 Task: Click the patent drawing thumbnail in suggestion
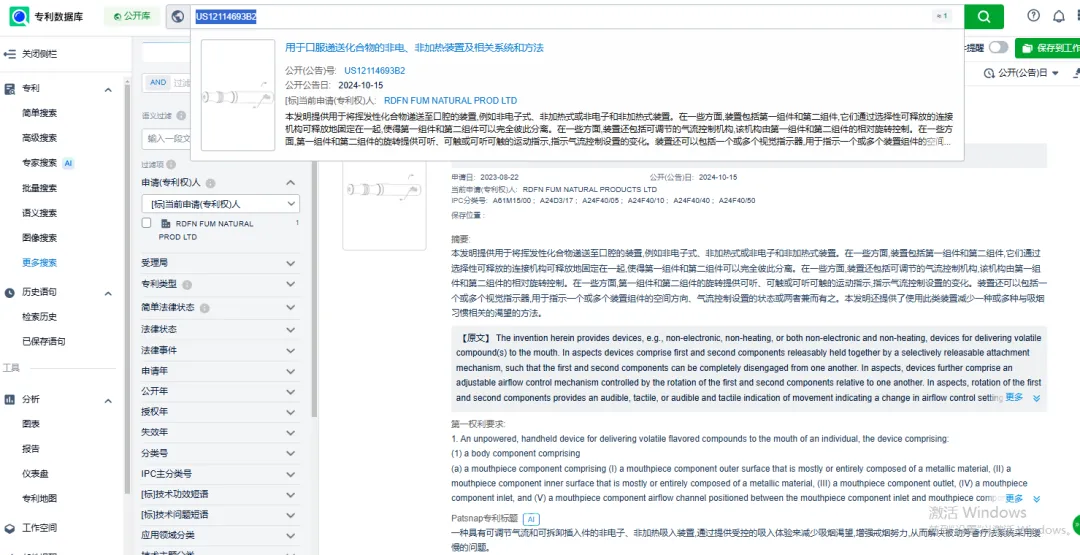[x=237, y=95]
